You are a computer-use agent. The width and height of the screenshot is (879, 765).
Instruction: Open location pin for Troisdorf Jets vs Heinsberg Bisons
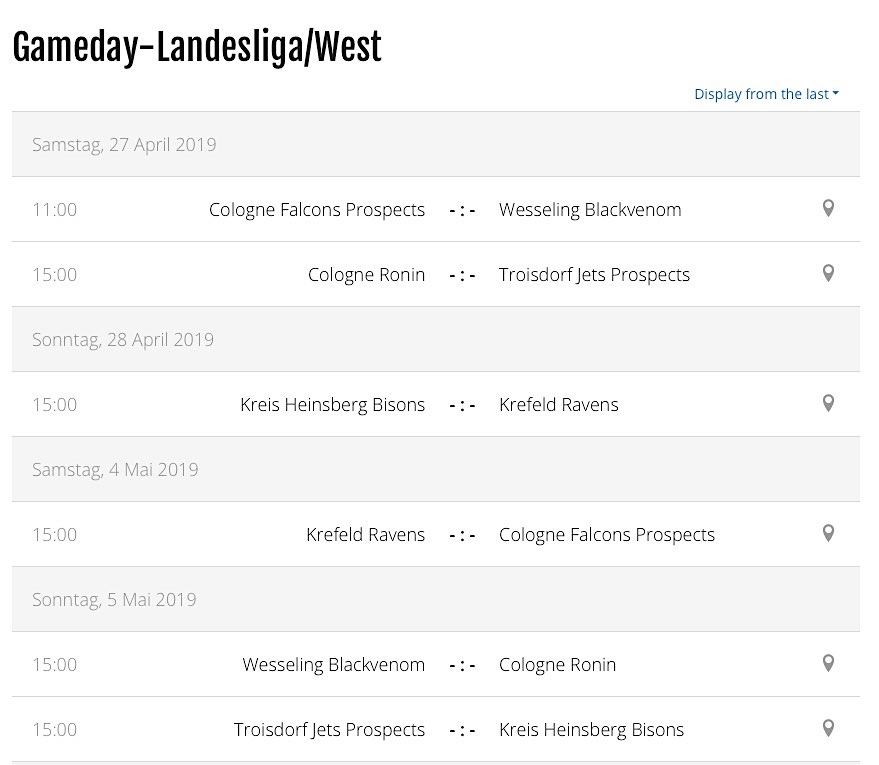click(828, 729)
